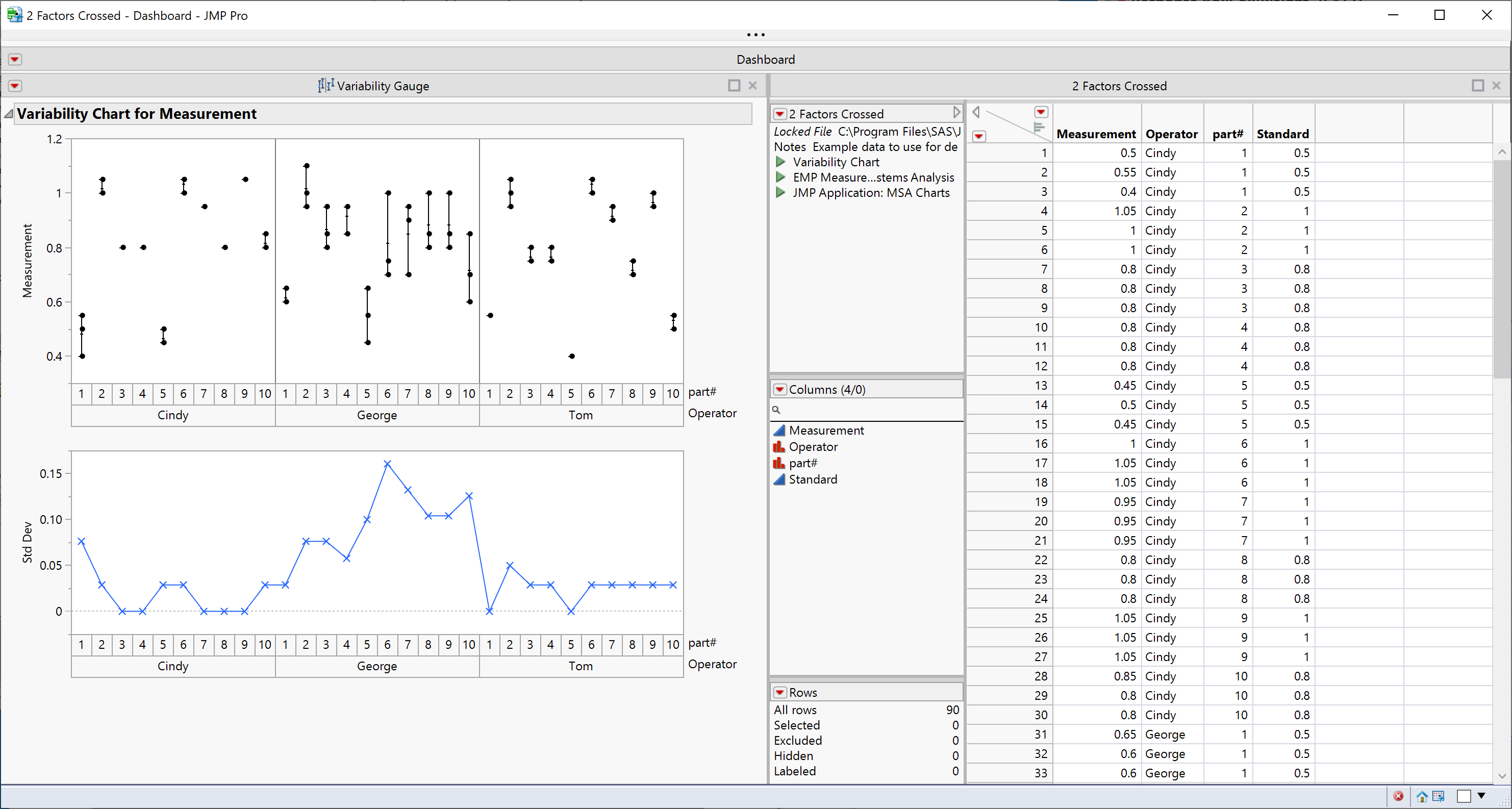
Task: Run JMP Application: MSA Charts script
Action: pos(780,193)
